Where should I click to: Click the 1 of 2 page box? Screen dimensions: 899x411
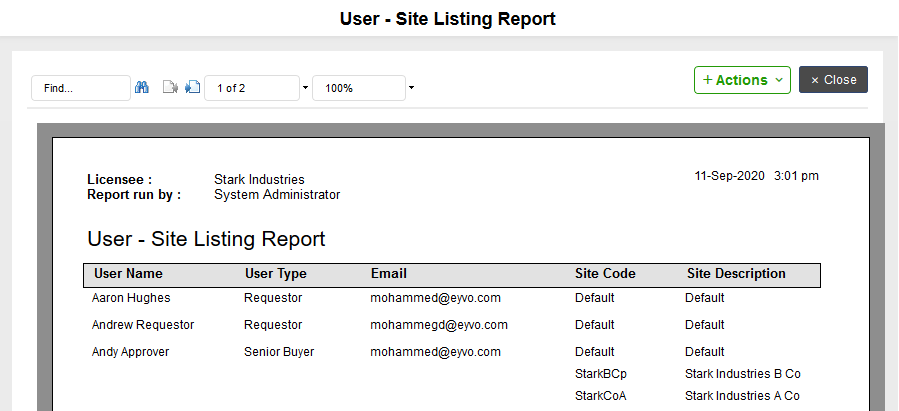click(x=252, y=88)
